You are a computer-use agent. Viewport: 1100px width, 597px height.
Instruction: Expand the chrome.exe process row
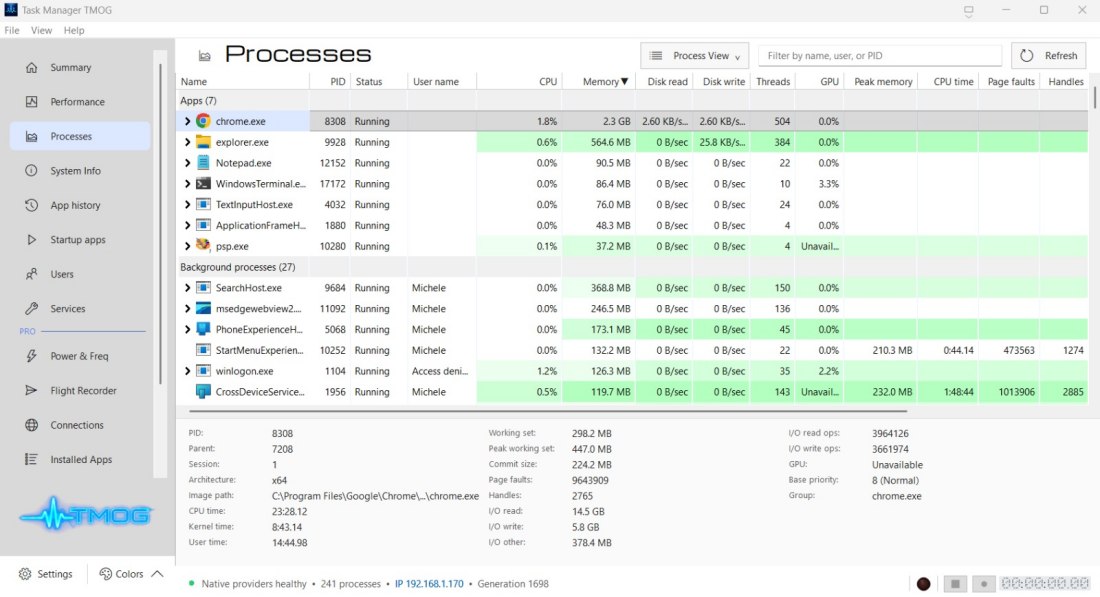187,121
